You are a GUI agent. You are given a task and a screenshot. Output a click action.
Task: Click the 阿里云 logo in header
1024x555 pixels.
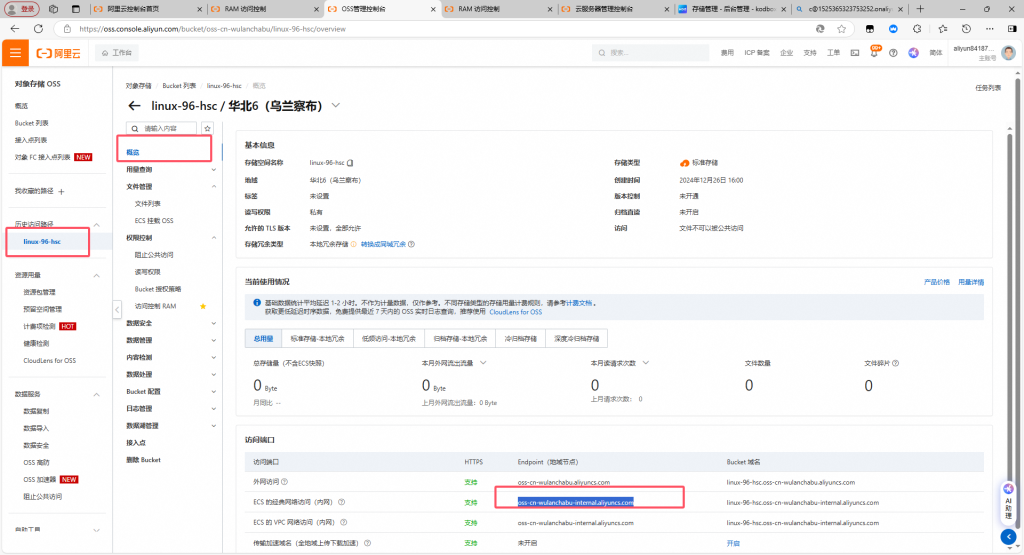[59, 52]
